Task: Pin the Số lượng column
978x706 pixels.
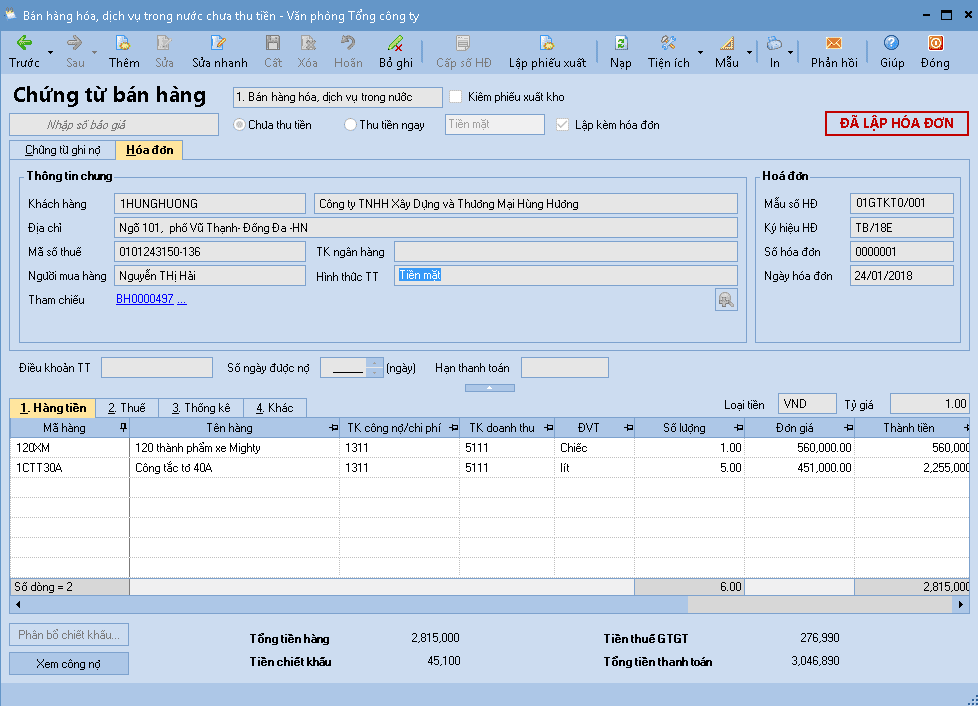Action: pos(738,428)
